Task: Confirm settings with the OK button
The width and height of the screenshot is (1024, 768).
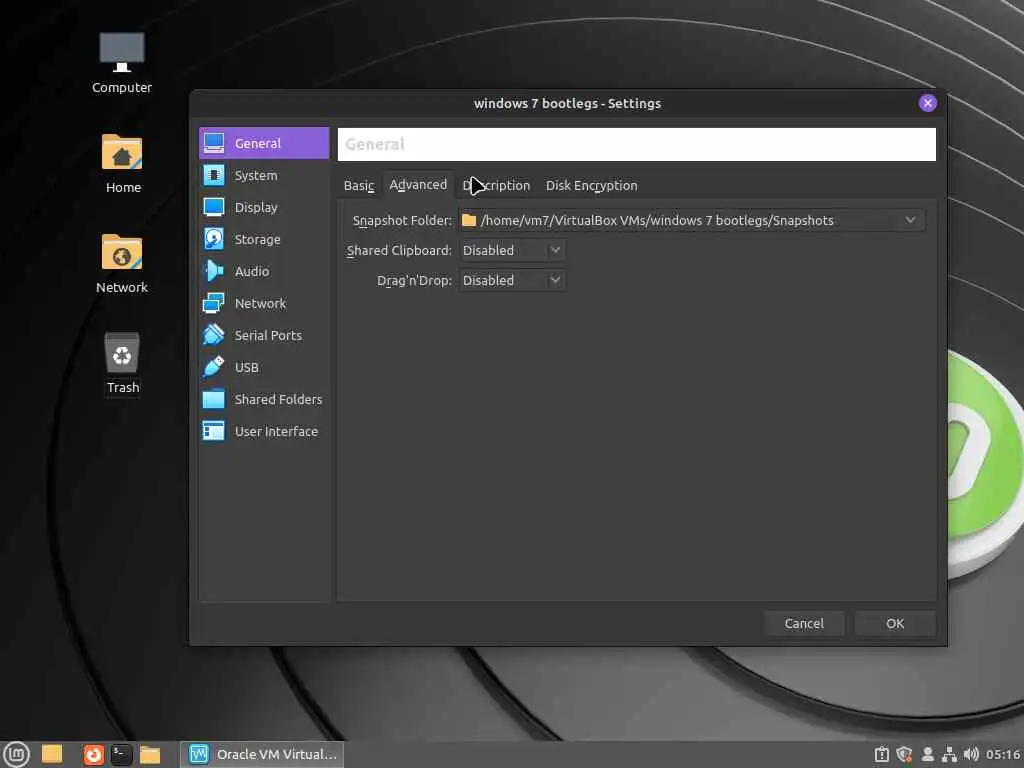Action: click(895, 623)
